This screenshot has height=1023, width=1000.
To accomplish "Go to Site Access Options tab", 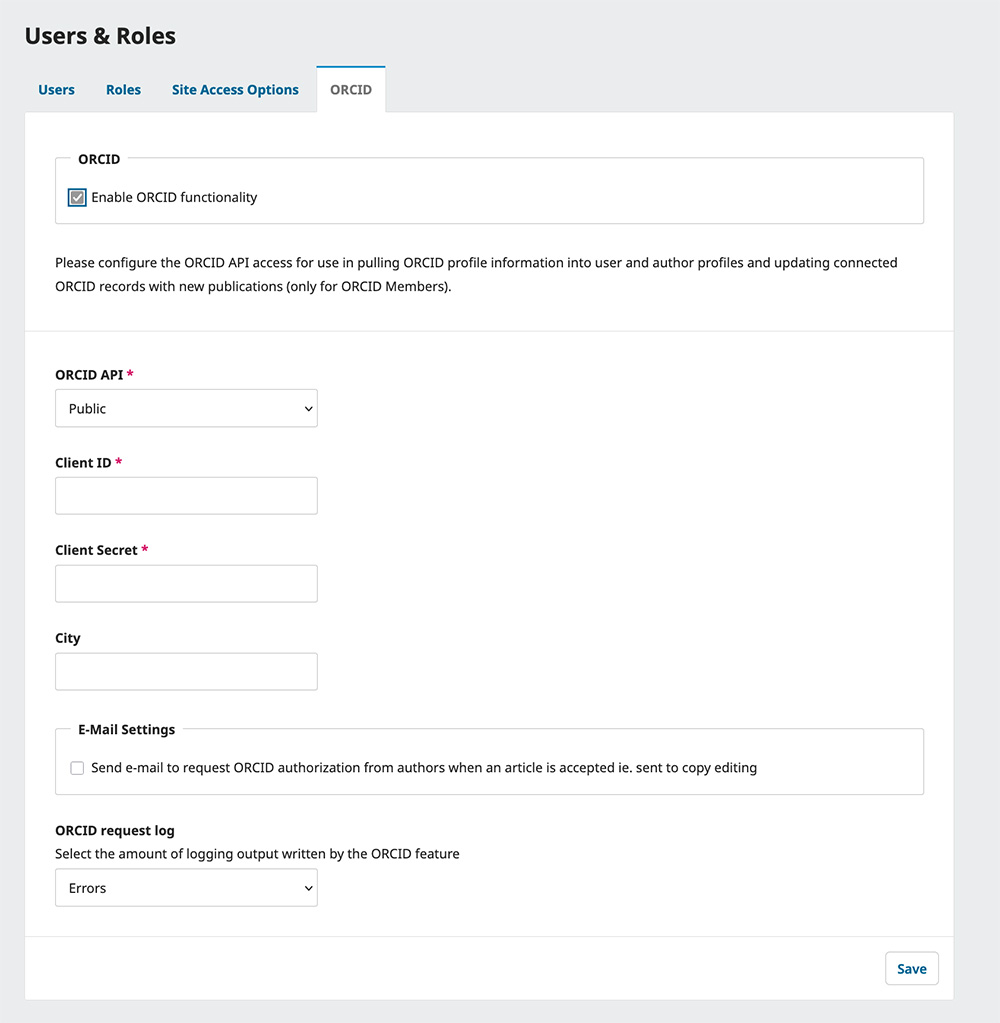I will point(235,89).
